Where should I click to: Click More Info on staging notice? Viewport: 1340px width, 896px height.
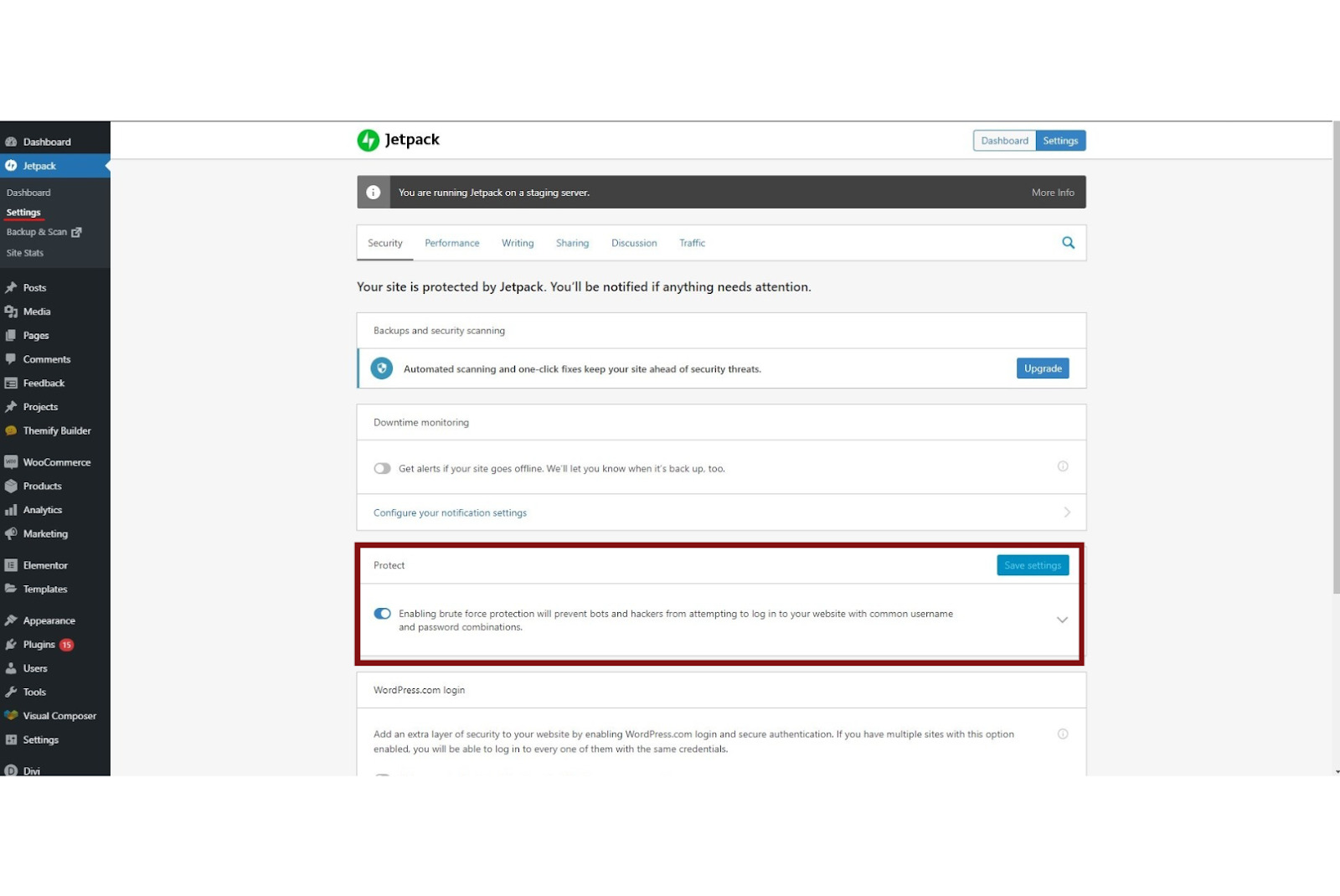pos(1052,193)
